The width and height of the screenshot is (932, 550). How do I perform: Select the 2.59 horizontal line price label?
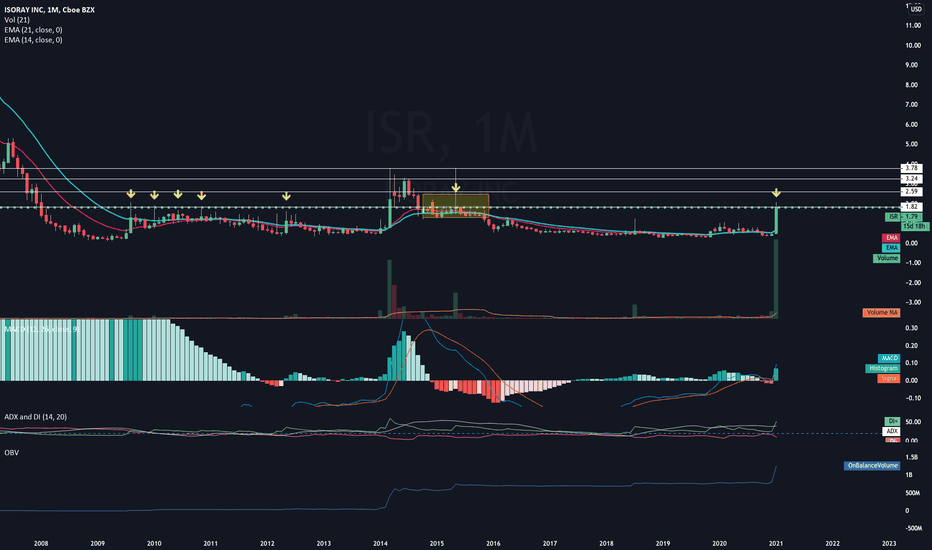click(911, 191)
